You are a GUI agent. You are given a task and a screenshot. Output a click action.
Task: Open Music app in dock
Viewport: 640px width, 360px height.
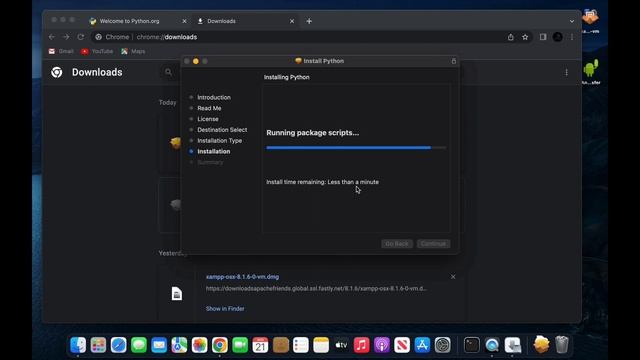[362, 345]
